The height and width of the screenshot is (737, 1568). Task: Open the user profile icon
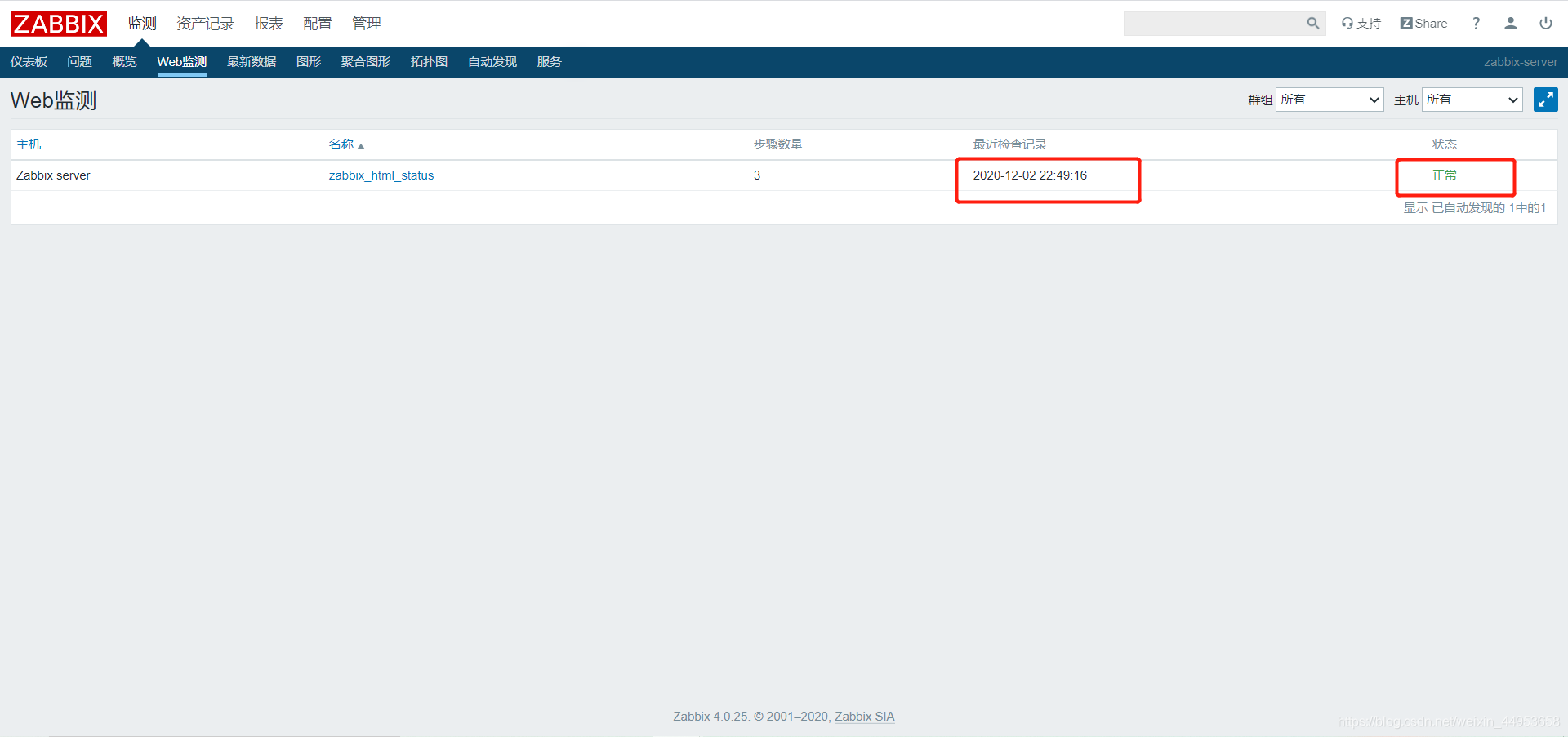[1511, 24]
